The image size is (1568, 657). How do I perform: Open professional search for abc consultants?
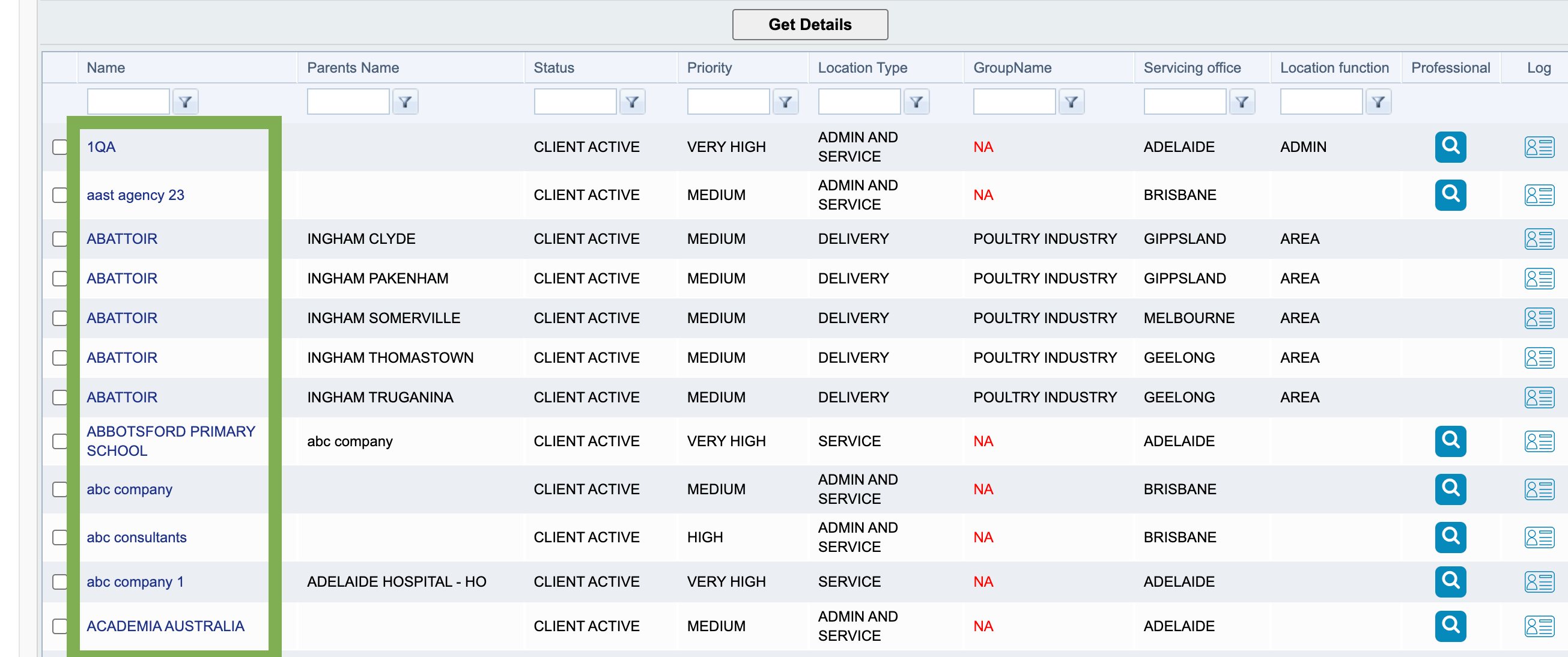[1450, 536]
